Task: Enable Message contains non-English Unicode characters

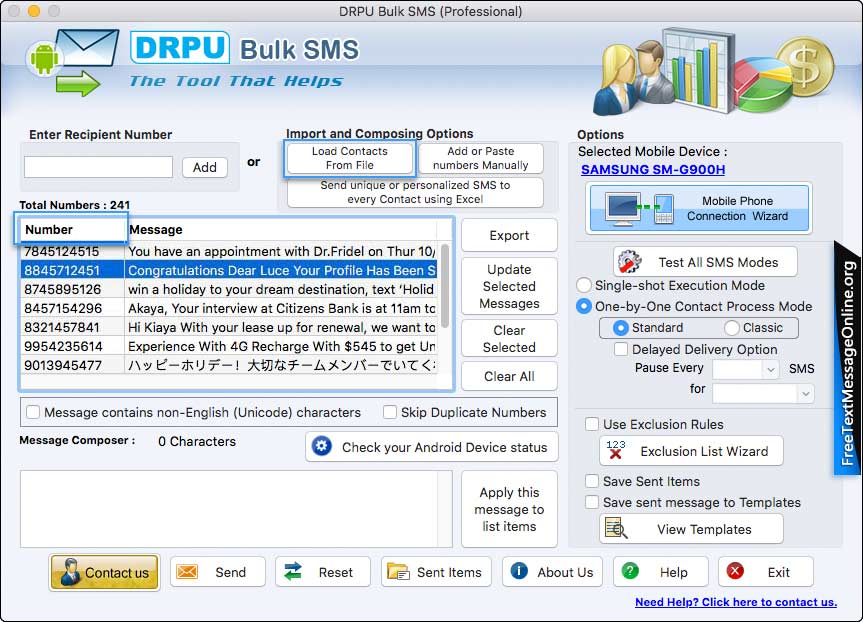Action: tap(33, 412)
